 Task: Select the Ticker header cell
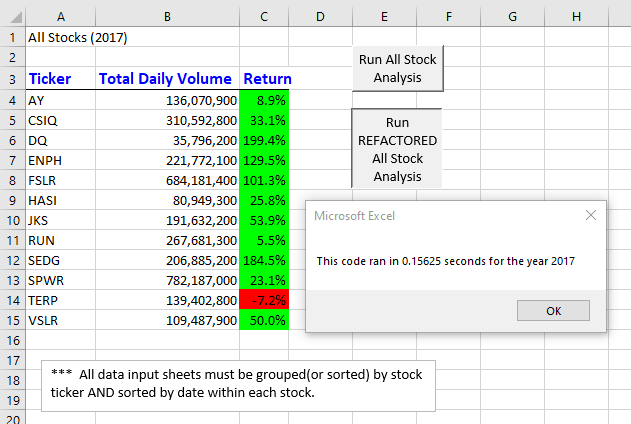(61, 79)
